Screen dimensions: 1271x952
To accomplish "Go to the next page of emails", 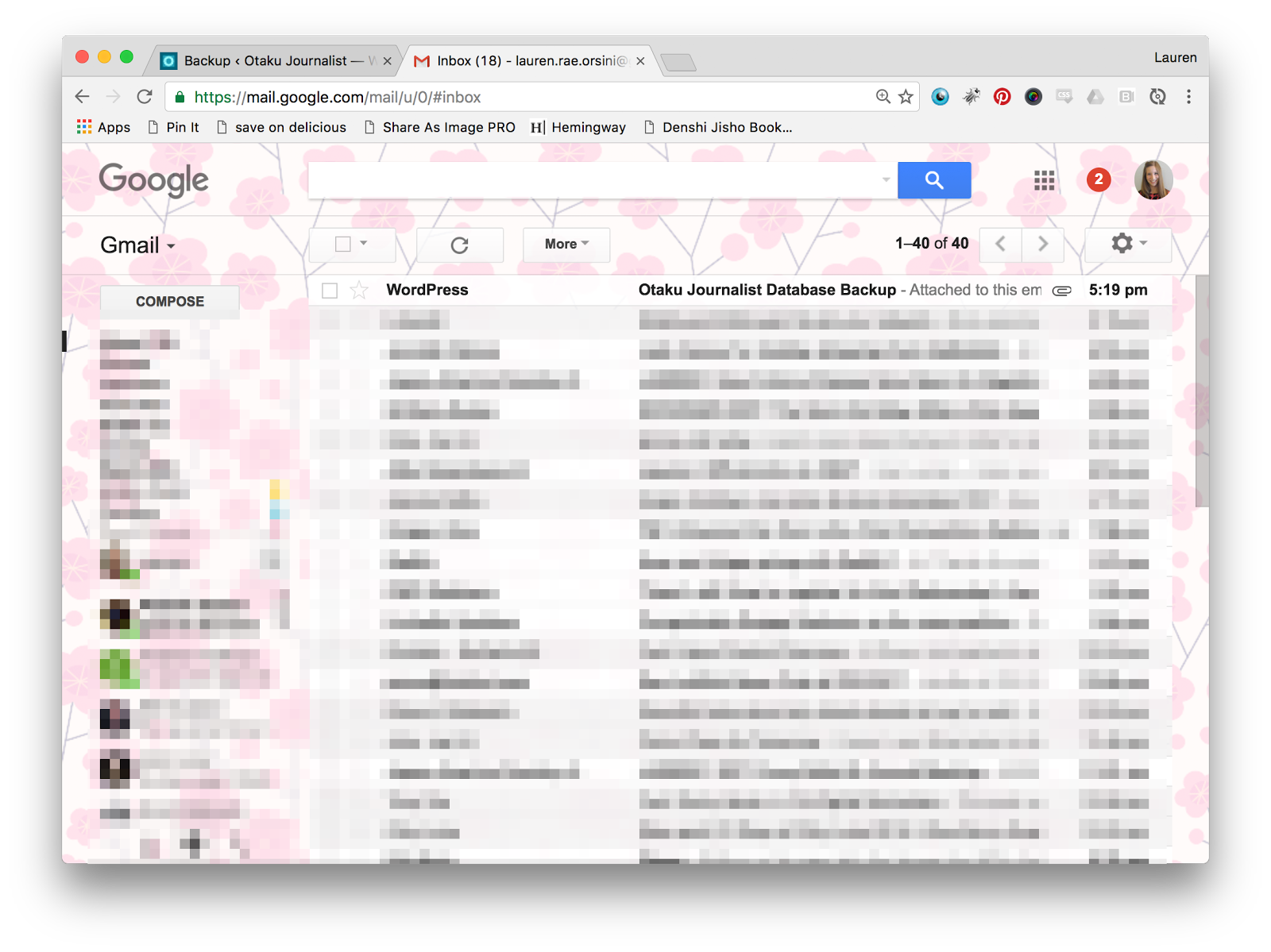I will click(x=1042, y=244).
